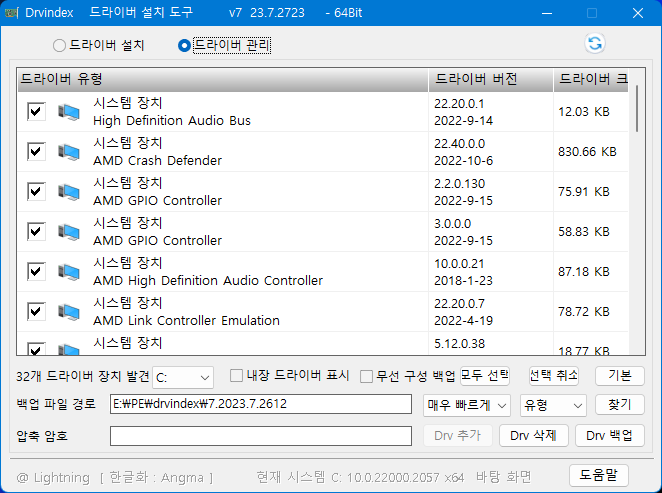Uncheck AMD GPIO Controller 3.0.0.0 checkbox

[x=36, y=232]
